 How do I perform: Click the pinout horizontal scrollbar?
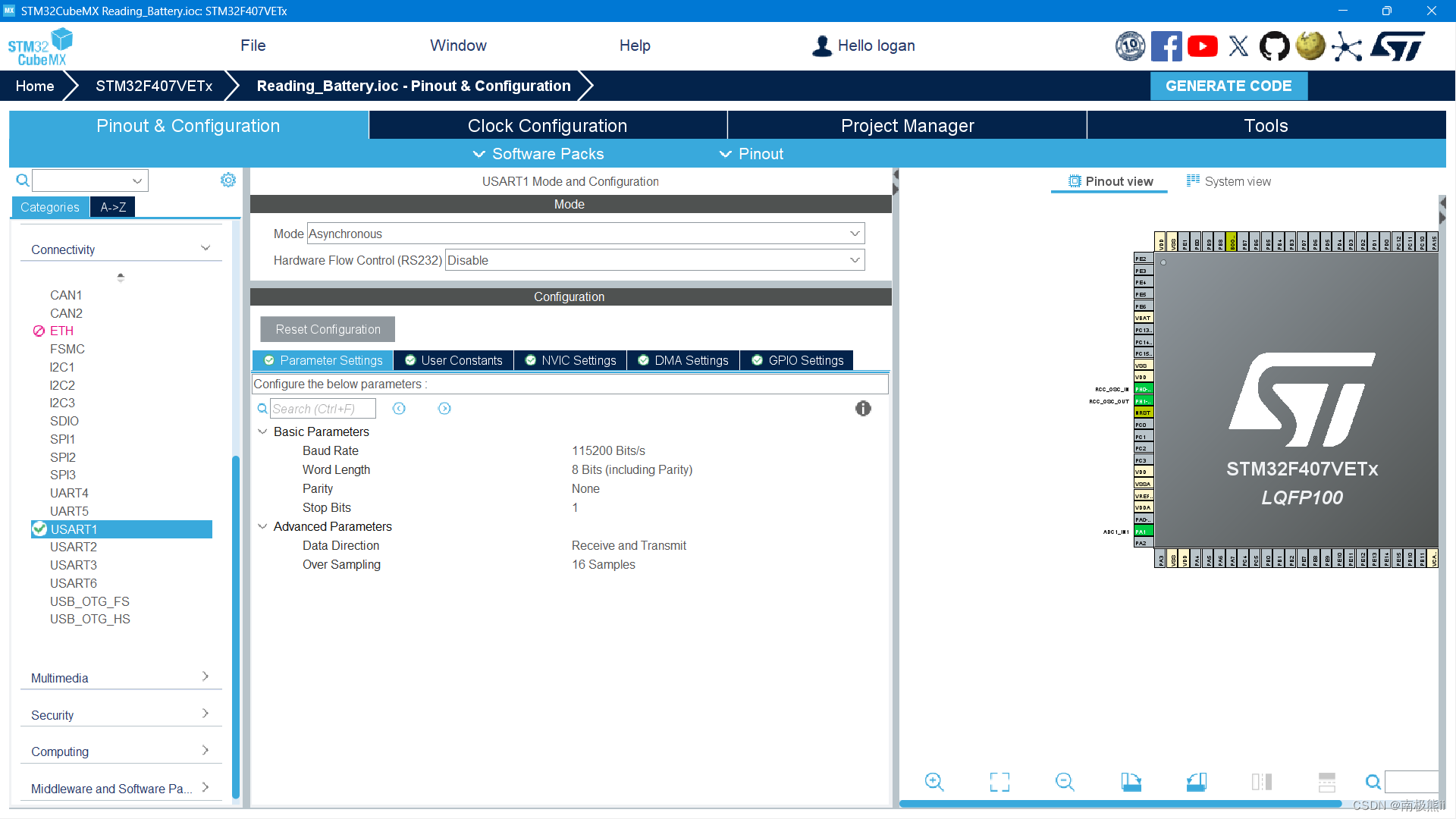point(1120,803)
